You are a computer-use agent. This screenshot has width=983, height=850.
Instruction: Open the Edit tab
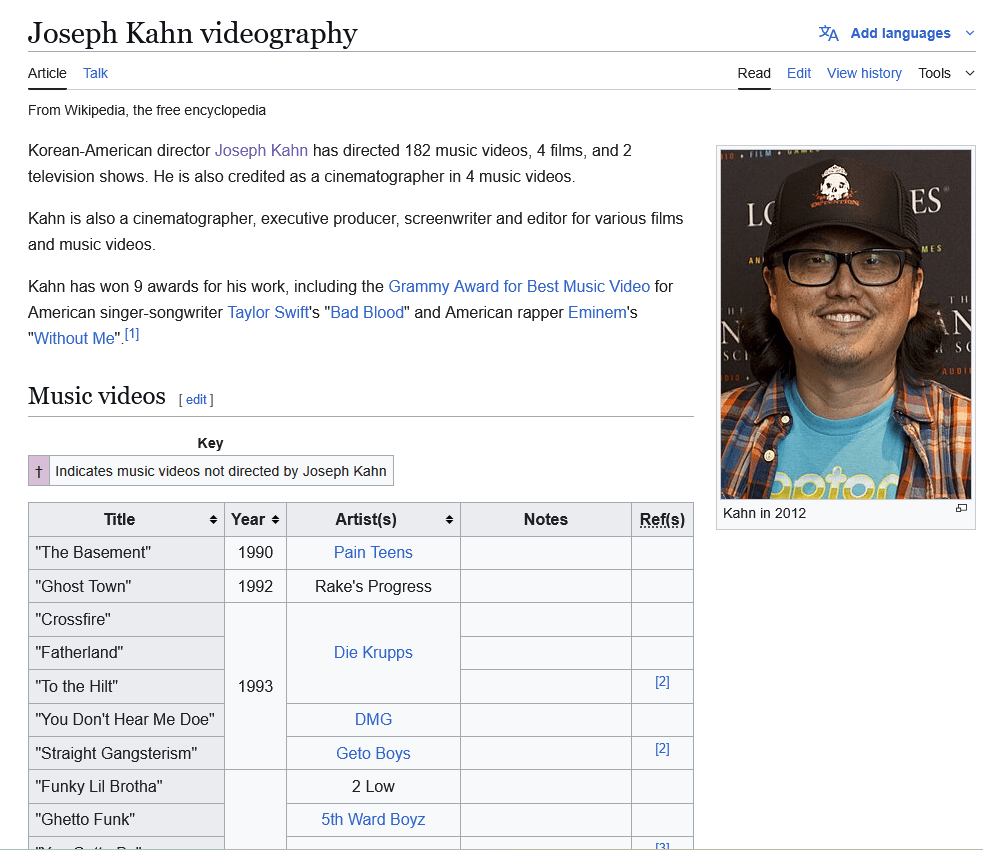(799, 73)
